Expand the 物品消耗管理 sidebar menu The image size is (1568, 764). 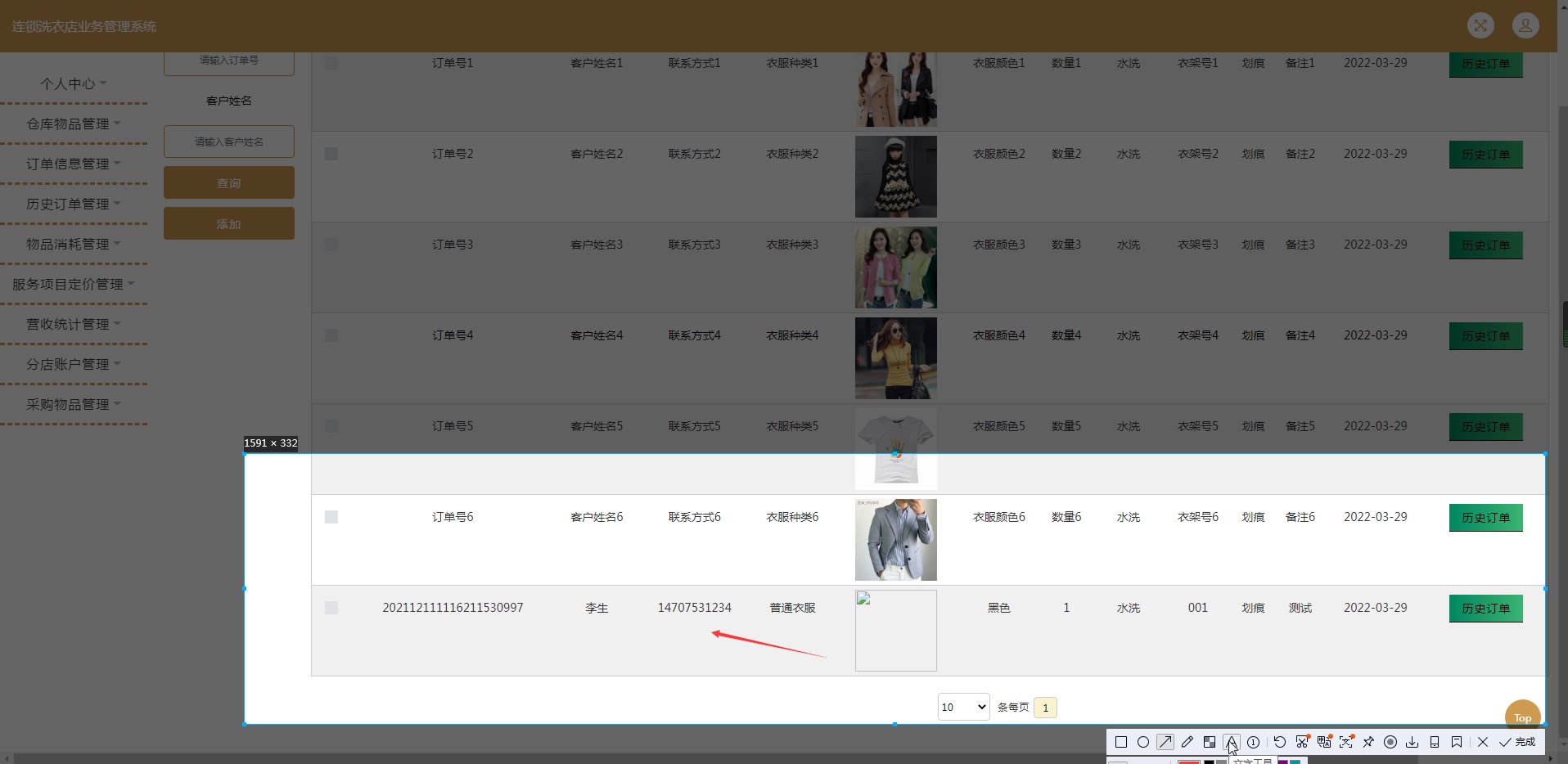click(x=74, y=244)
